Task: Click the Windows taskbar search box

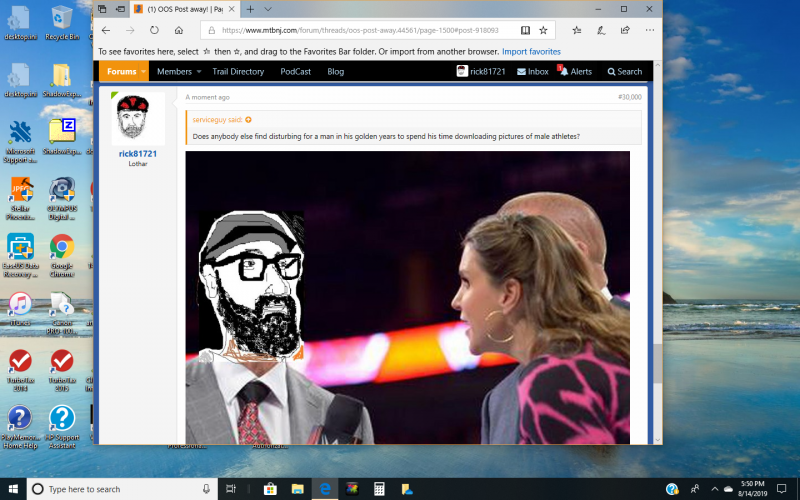Action: (120, 489)
